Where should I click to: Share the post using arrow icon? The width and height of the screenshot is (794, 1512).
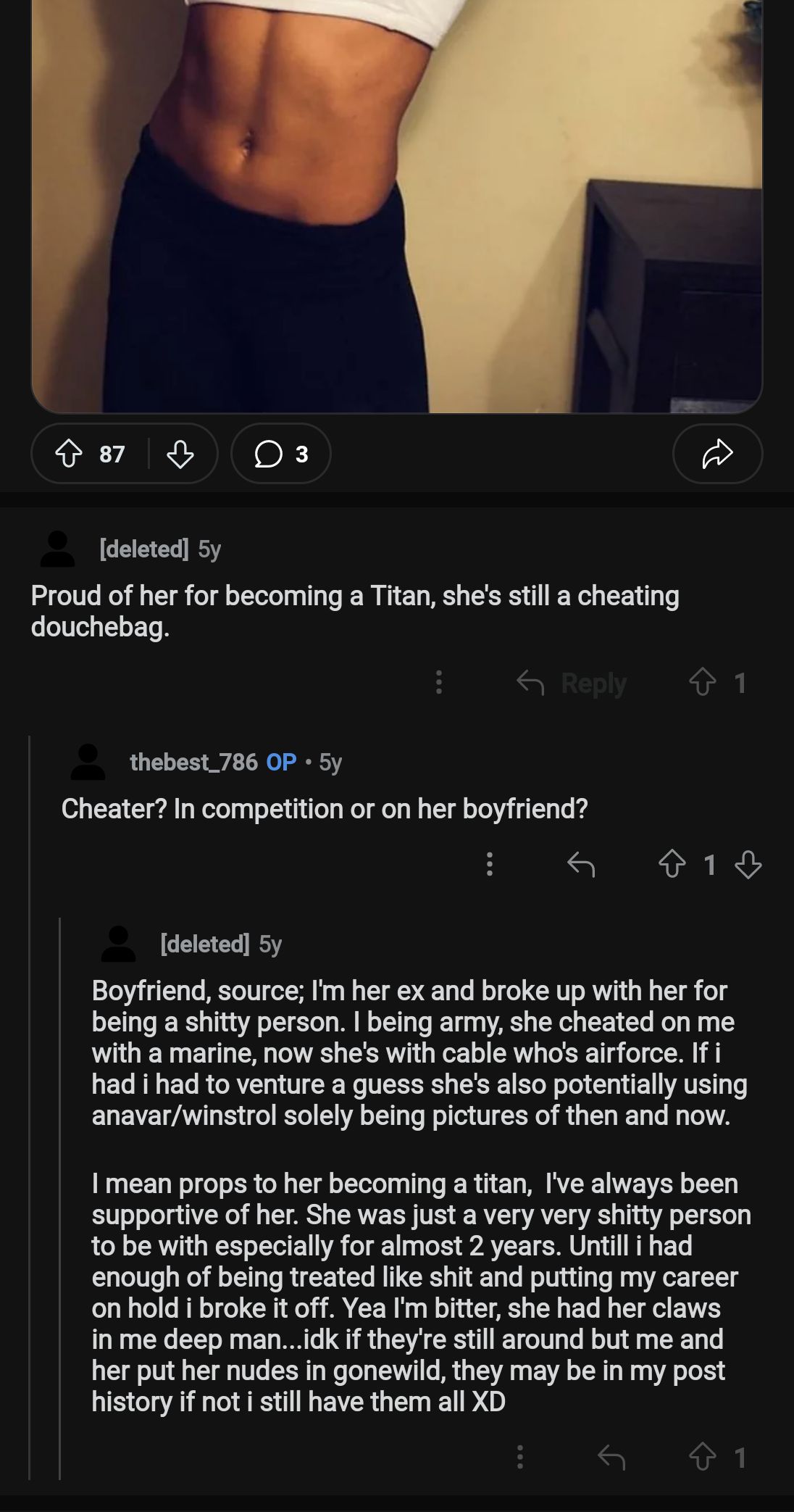[717, 454]
